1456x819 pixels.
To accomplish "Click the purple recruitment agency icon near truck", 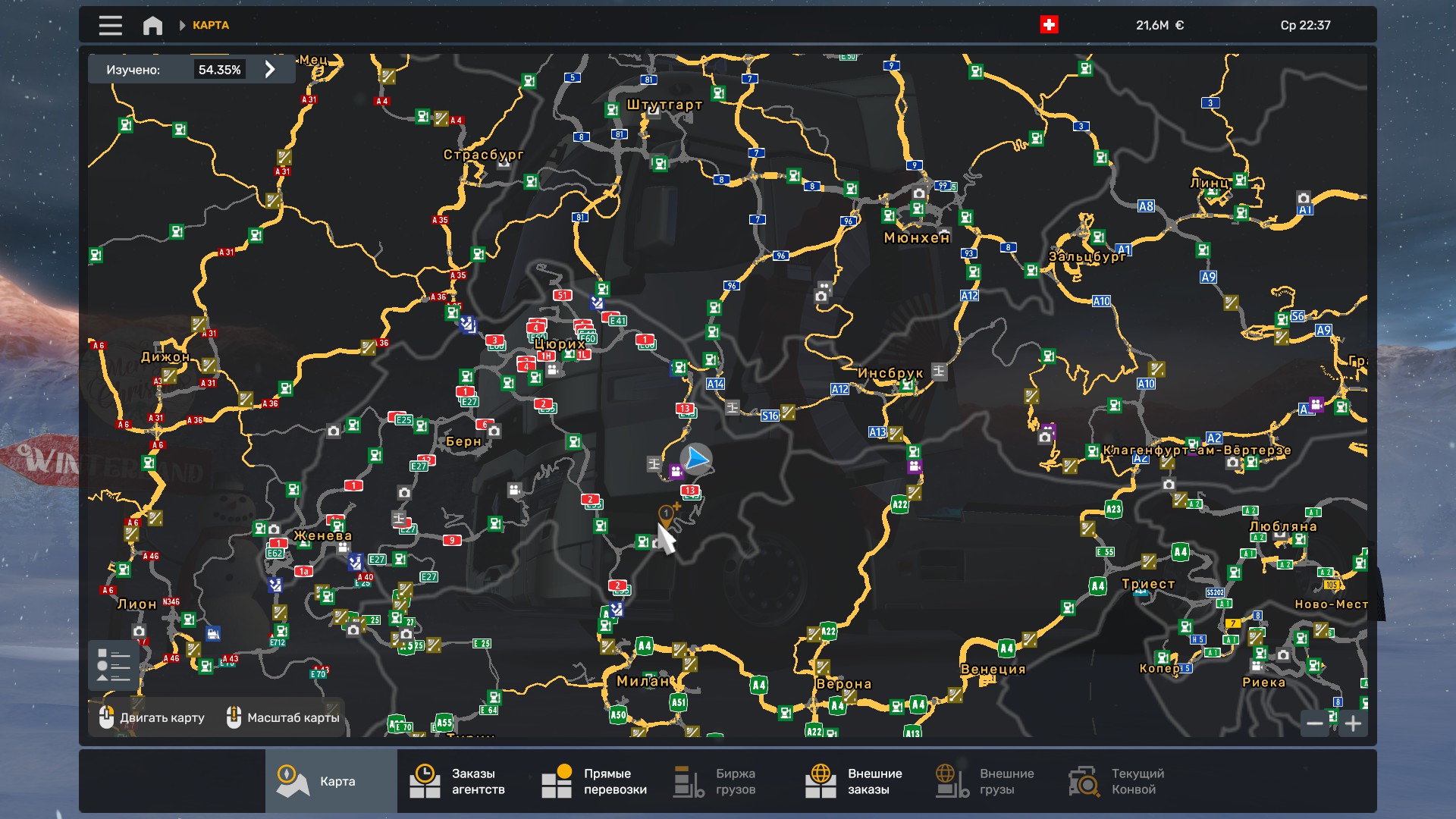I will [x=676, y=472].
